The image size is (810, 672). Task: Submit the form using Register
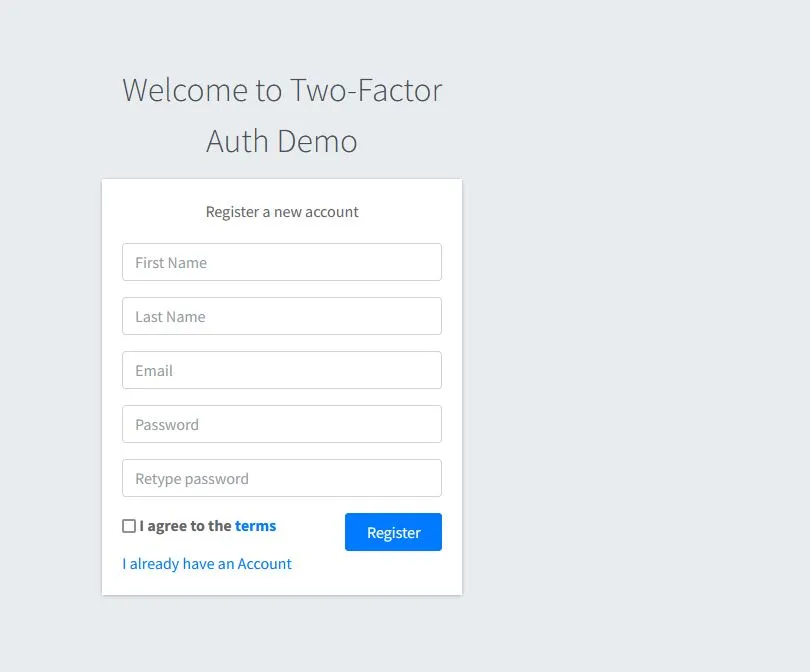[392, 532]
